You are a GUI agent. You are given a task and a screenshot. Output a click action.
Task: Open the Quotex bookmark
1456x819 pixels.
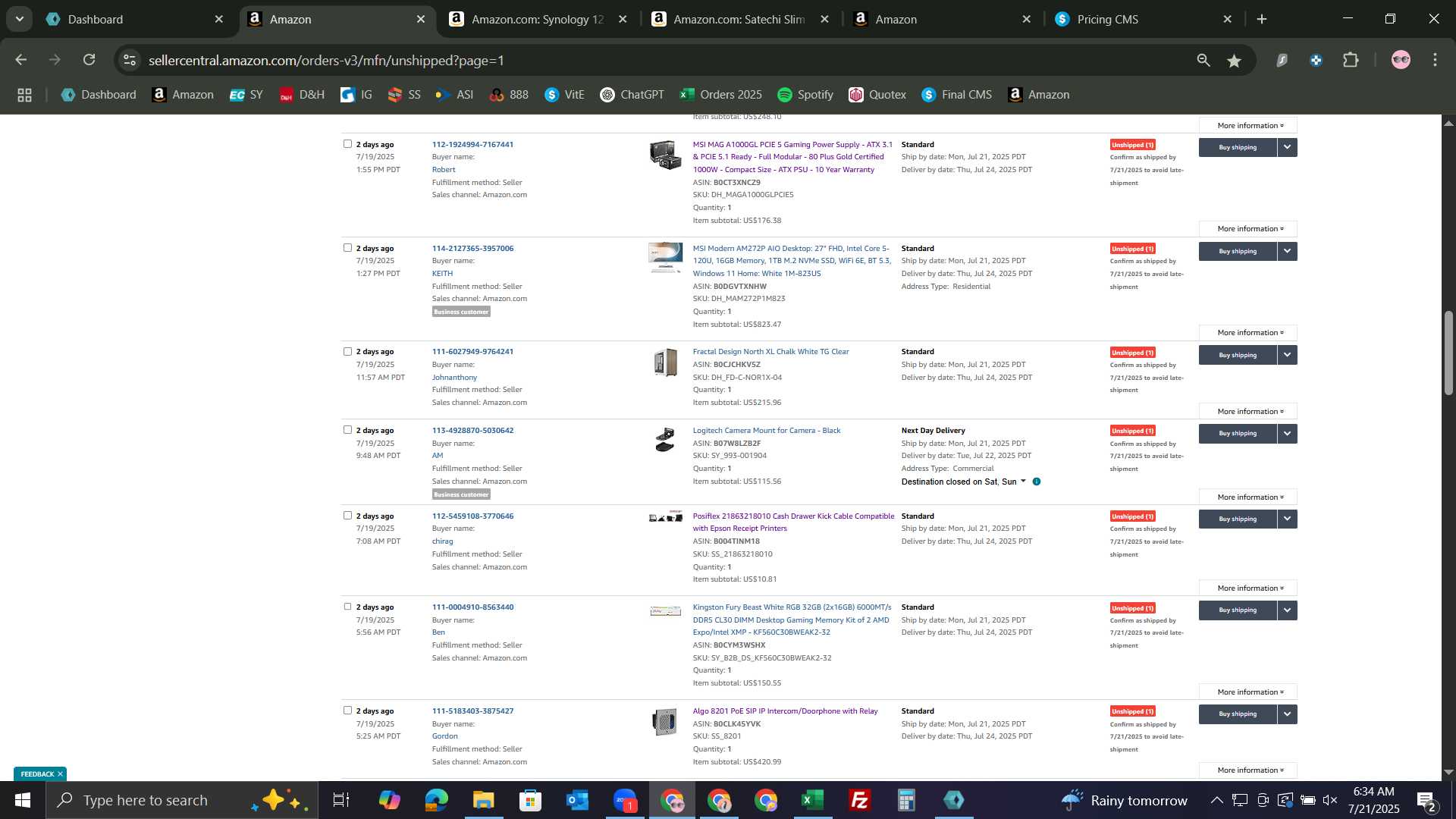click(877, 95)
